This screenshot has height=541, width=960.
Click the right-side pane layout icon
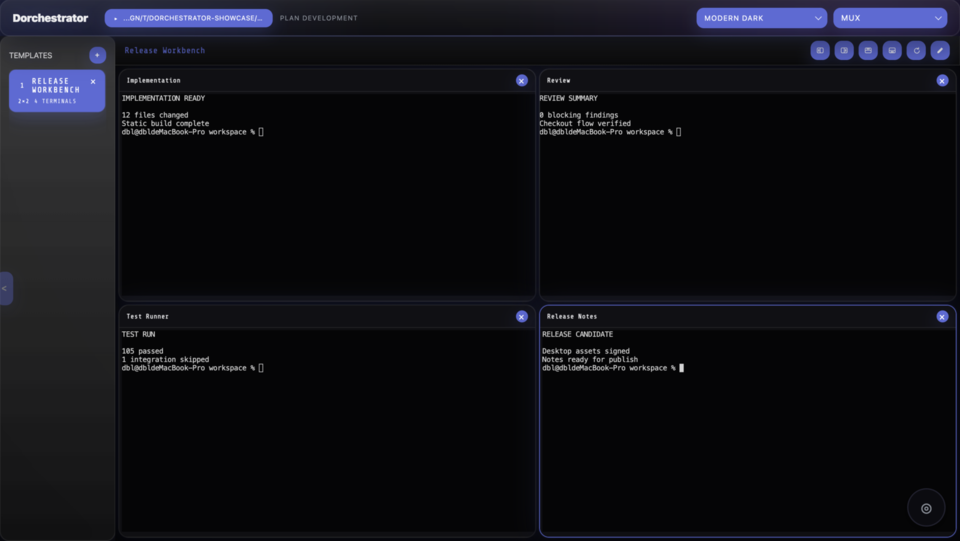[x=844, y=50]
